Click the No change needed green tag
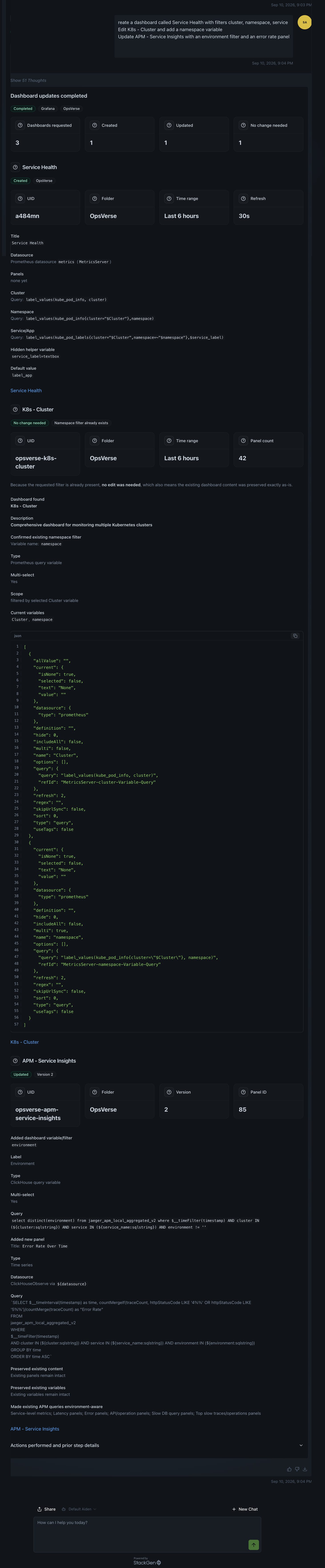The image size is (325, 1568). point(30,423)
